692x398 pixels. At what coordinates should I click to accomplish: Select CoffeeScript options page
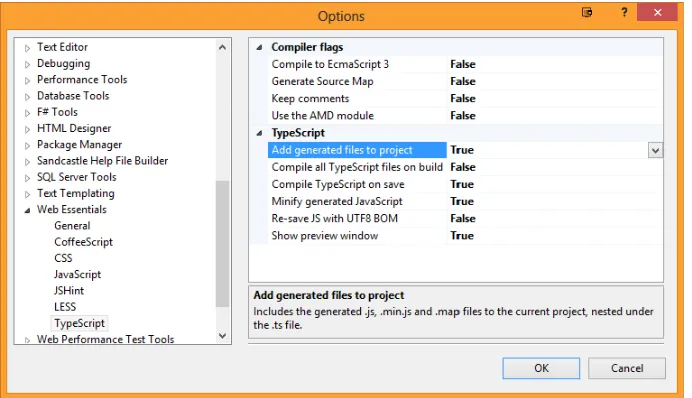(x=83, y=242)
